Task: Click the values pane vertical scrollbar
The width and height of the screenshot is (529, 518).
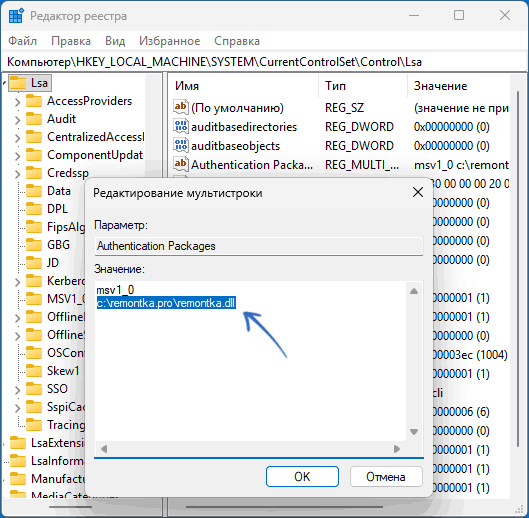Action: tap(518, 268)
